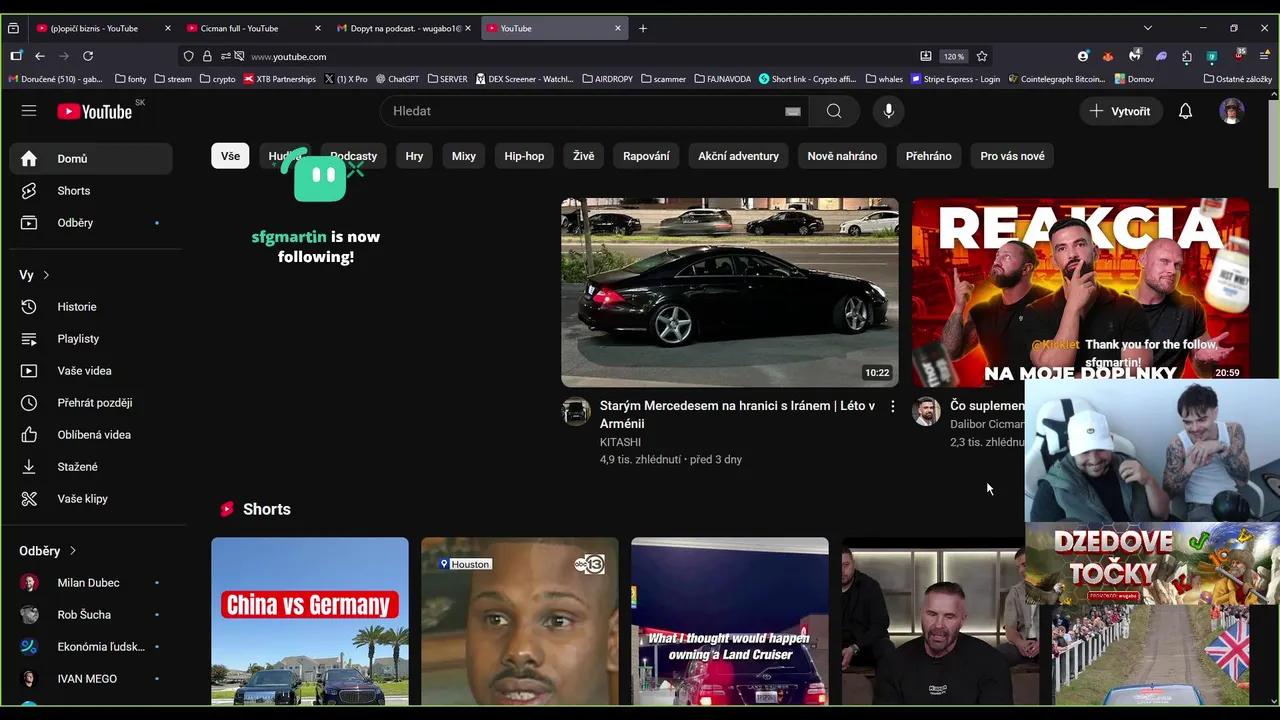This screenshot has height=720, width=1280.
Task: Open Stažené downloads in sidebar
Action: click(91, 466)
